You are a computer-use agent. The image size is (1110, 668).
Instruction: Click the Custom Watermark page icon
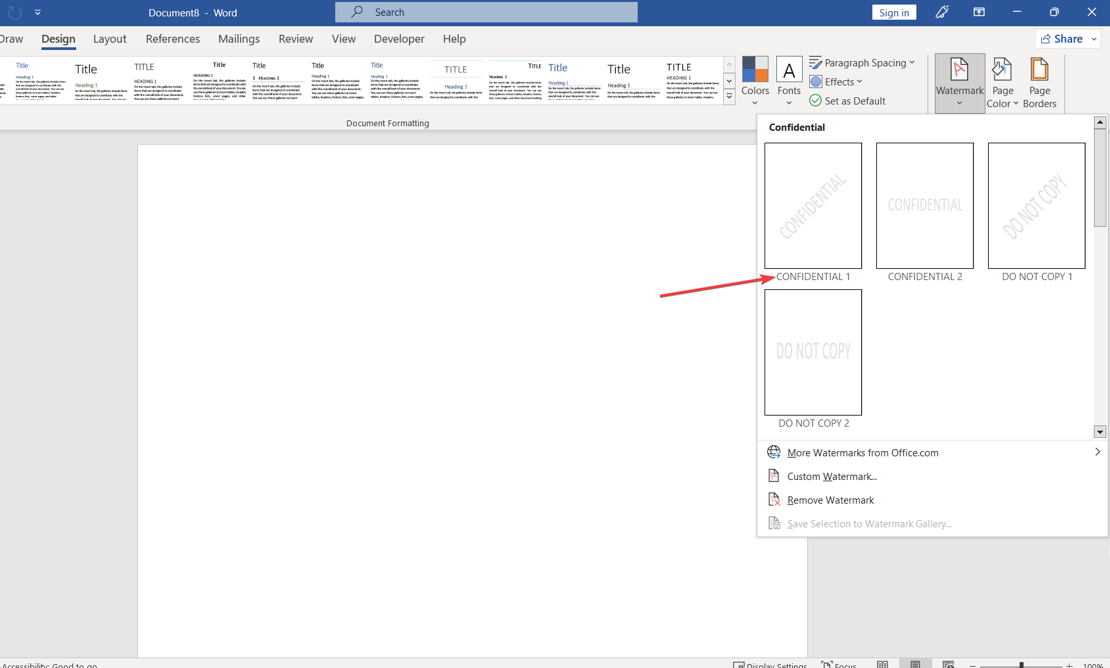click(774, 476)
